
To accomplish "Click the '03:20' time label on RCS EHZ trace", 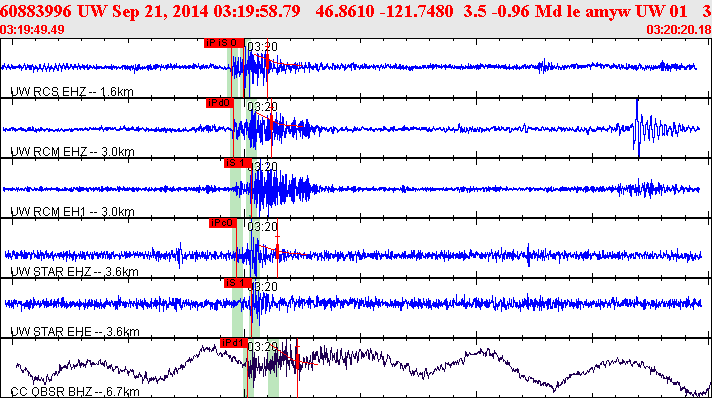I will tap(262, 47).
